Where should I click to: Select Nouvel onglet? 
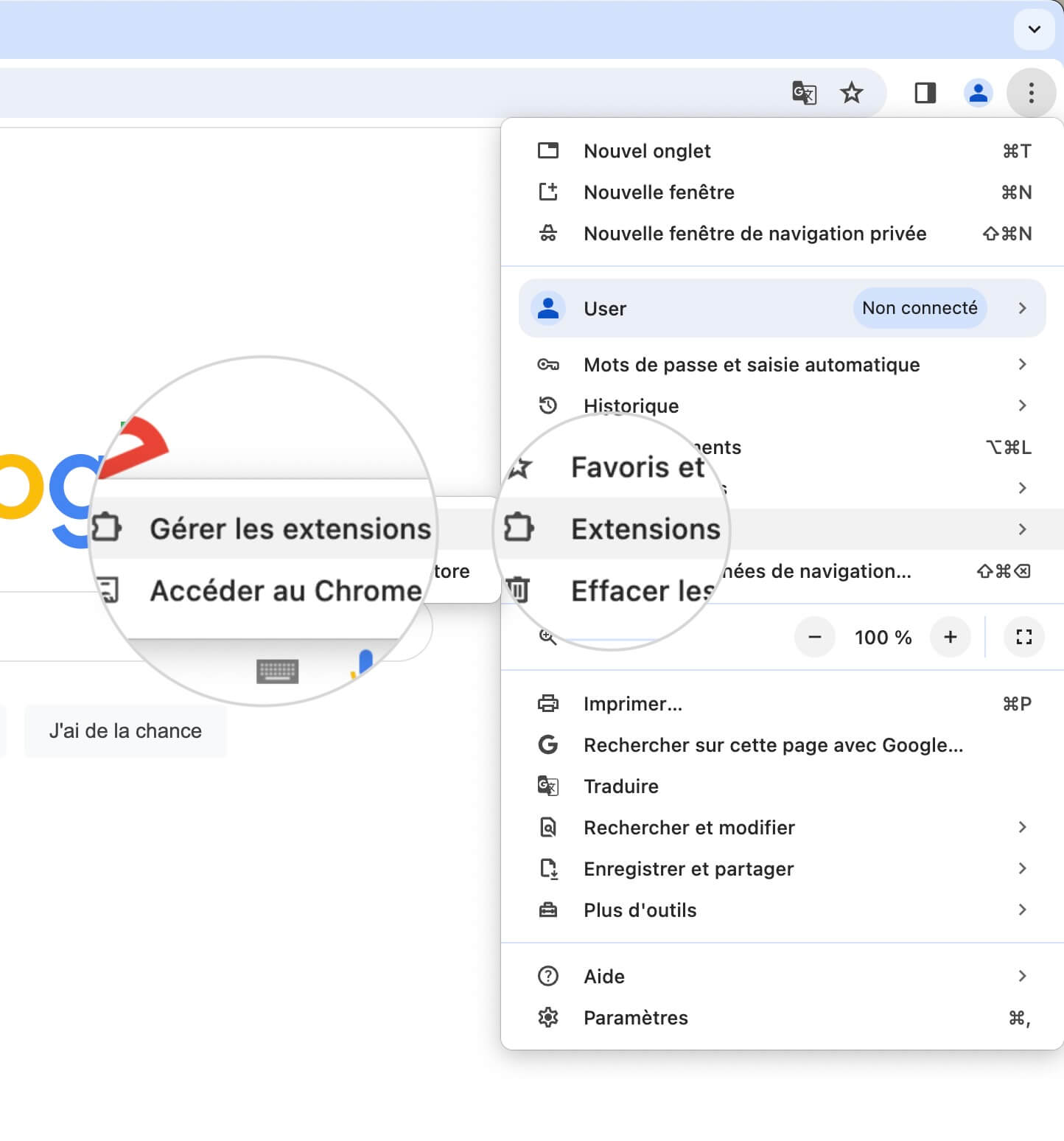(782, 151)
